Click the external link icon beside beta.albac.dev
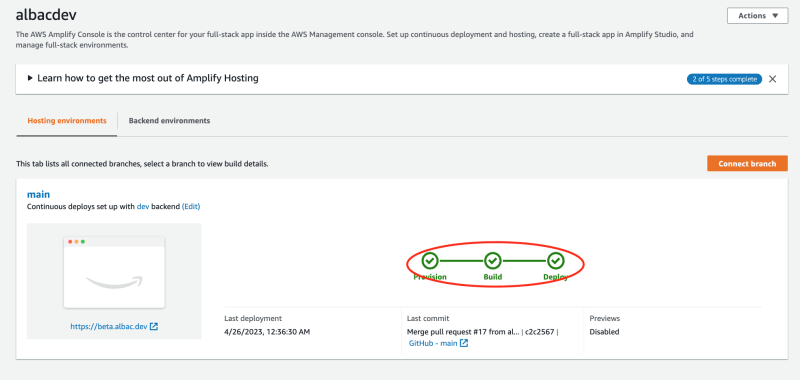Screen dimensions: 800x380 154,326
